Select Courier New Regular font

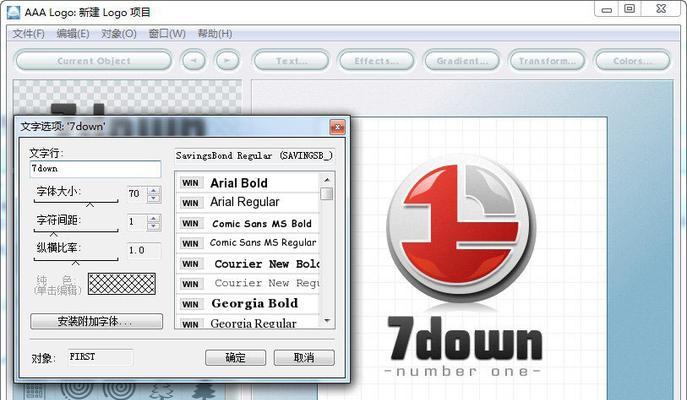click(x=248, y=284)
